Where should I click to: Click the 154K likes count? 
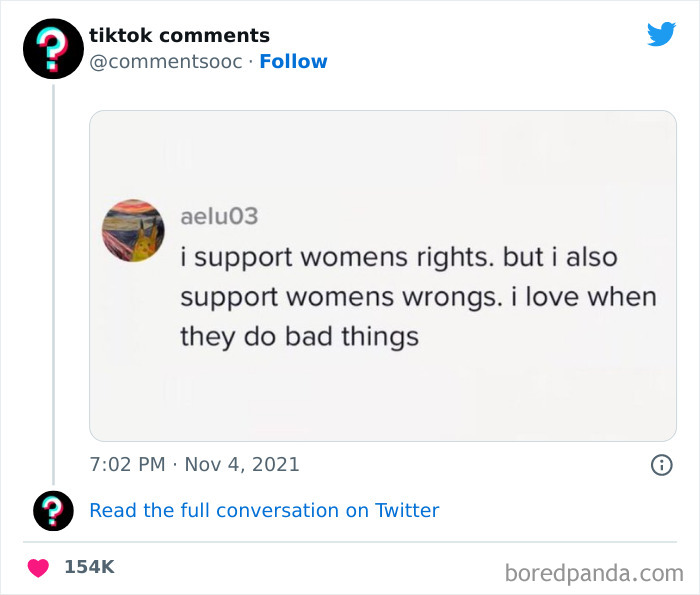89,567
